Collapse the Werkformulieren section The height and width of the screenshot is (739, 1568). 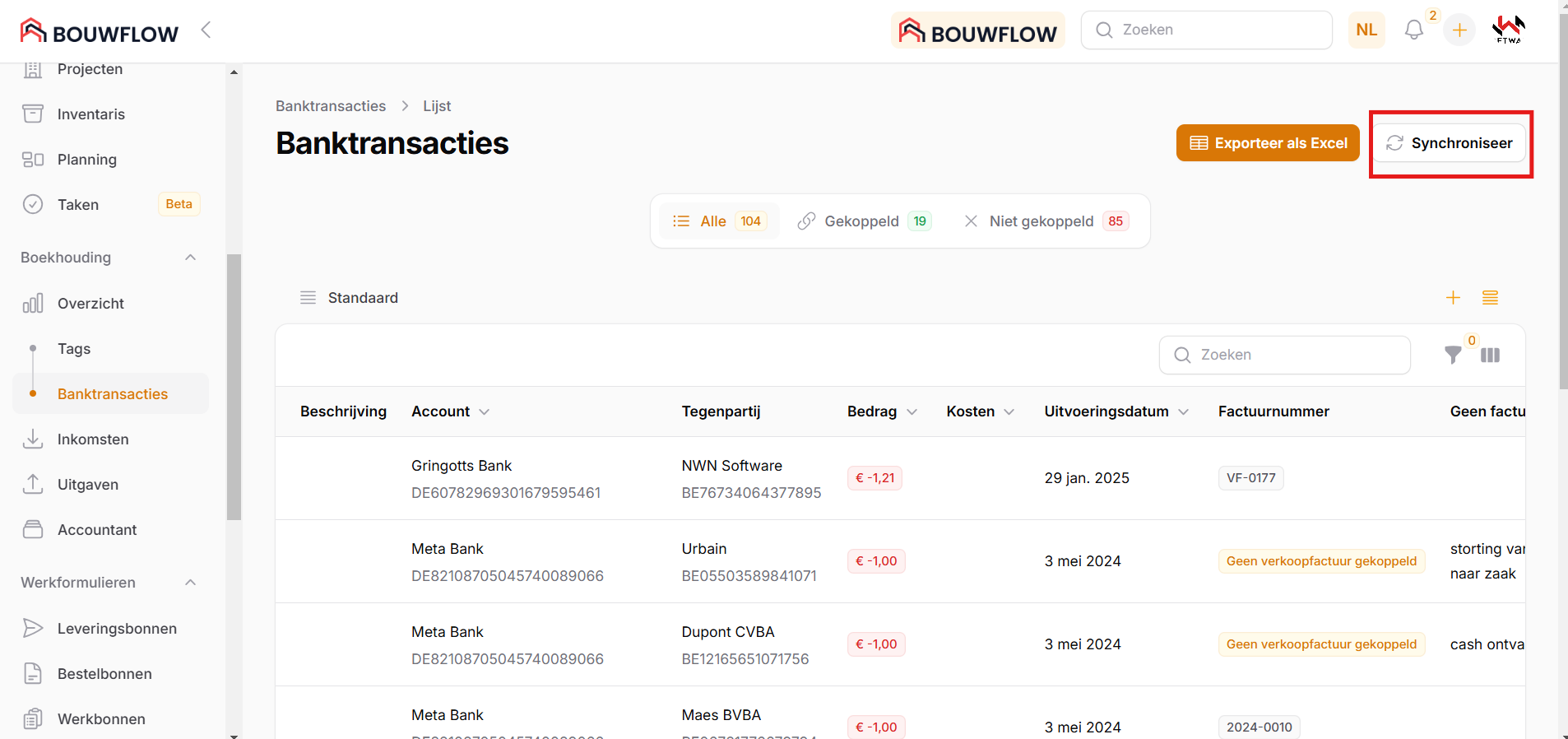click(190, 583)
